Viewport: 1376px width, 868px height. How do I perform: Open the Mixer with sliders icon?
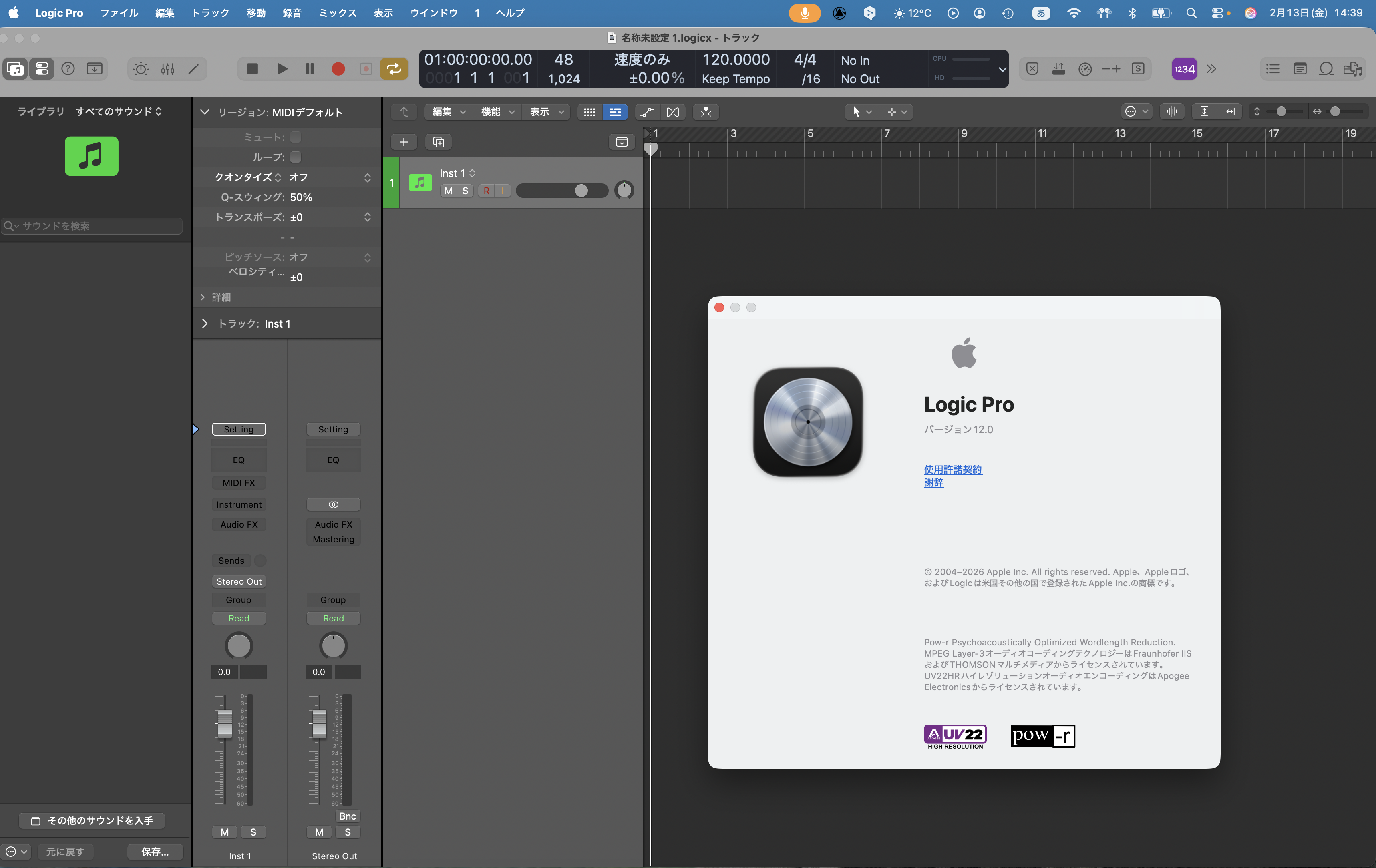point(167,69)
